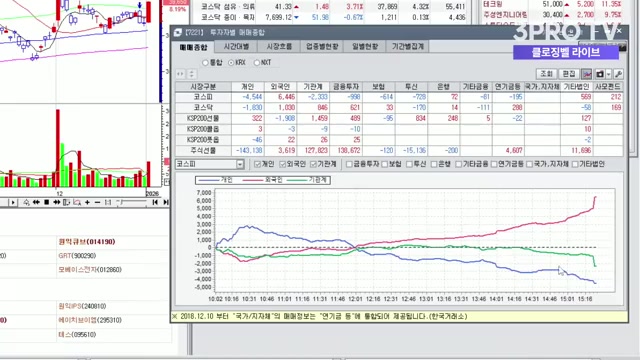Click the minus zoom-out chart icon

point(98,202)
